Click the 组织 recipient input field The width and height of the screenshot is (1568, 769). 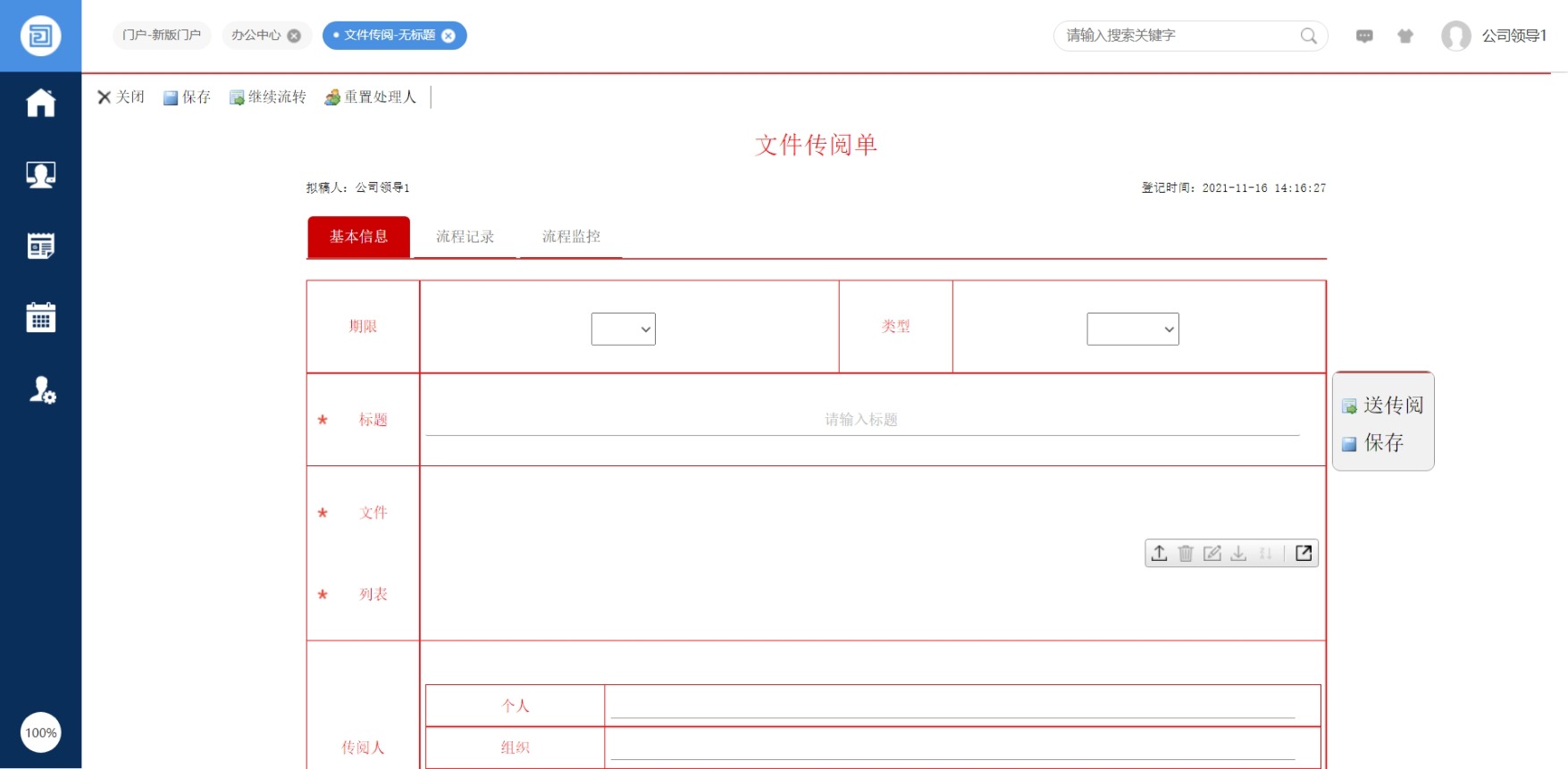click(952, 748)
